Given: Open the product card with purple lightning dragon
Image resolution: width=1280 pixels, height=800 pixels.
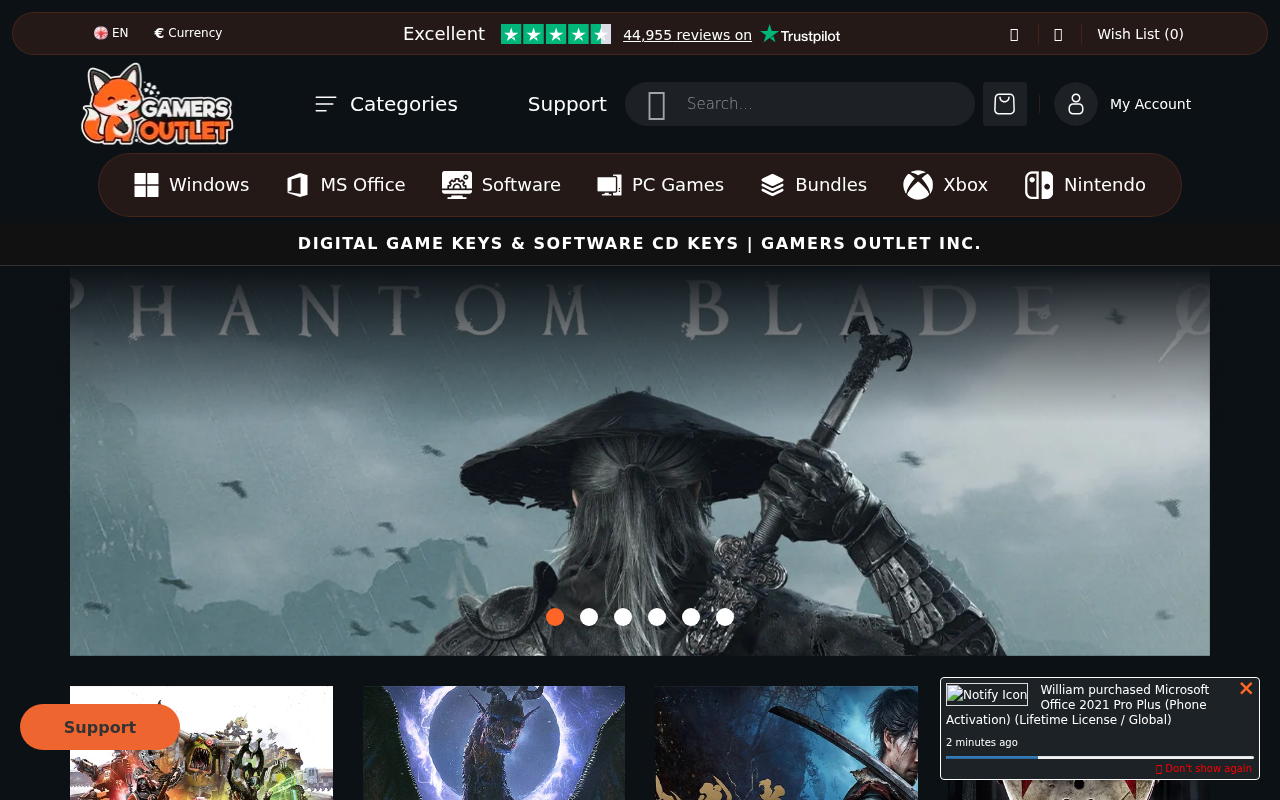Looking at the screenshot, I should (x=494, y=743).
